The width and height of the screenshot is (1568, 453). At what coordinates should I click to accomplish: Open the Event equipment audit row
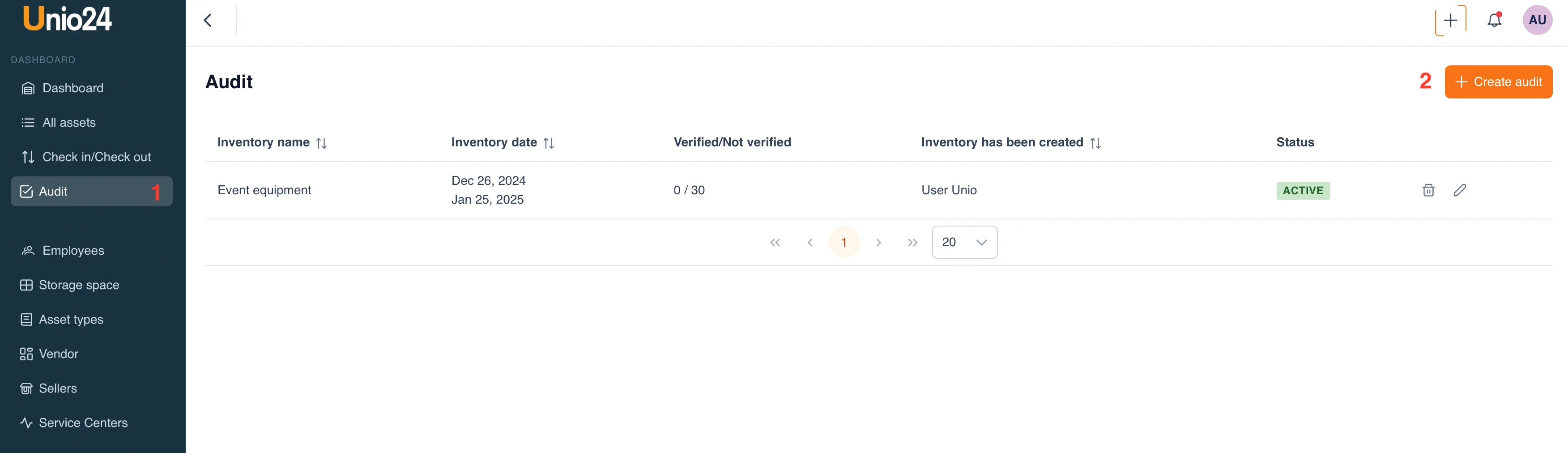click(x=264, y=191)
